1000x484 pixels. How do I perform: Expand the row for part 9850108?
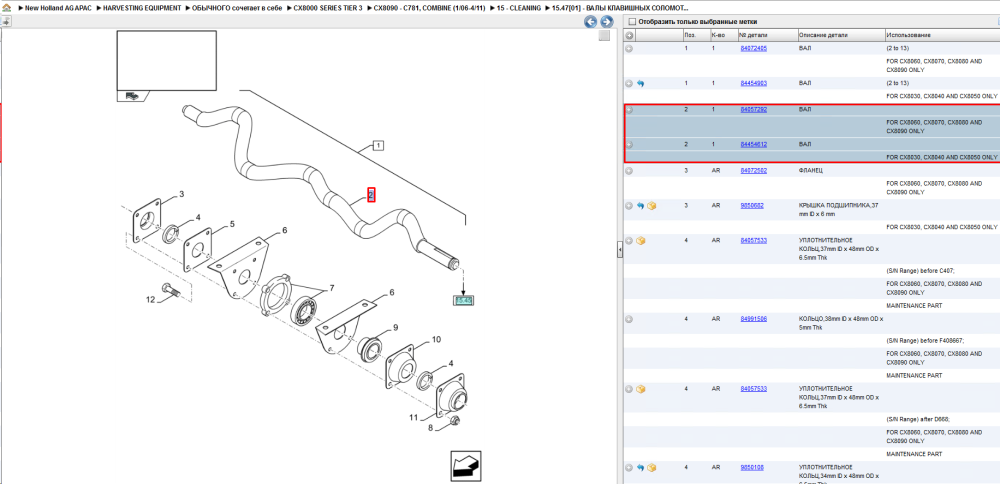tap(629, 467)
